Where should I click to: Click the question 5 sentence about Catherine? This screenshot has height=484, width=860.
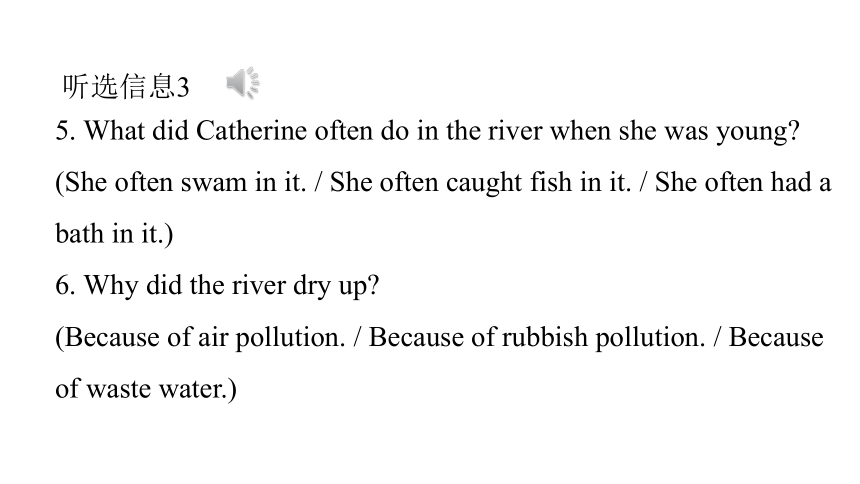[x=428, y=132]
